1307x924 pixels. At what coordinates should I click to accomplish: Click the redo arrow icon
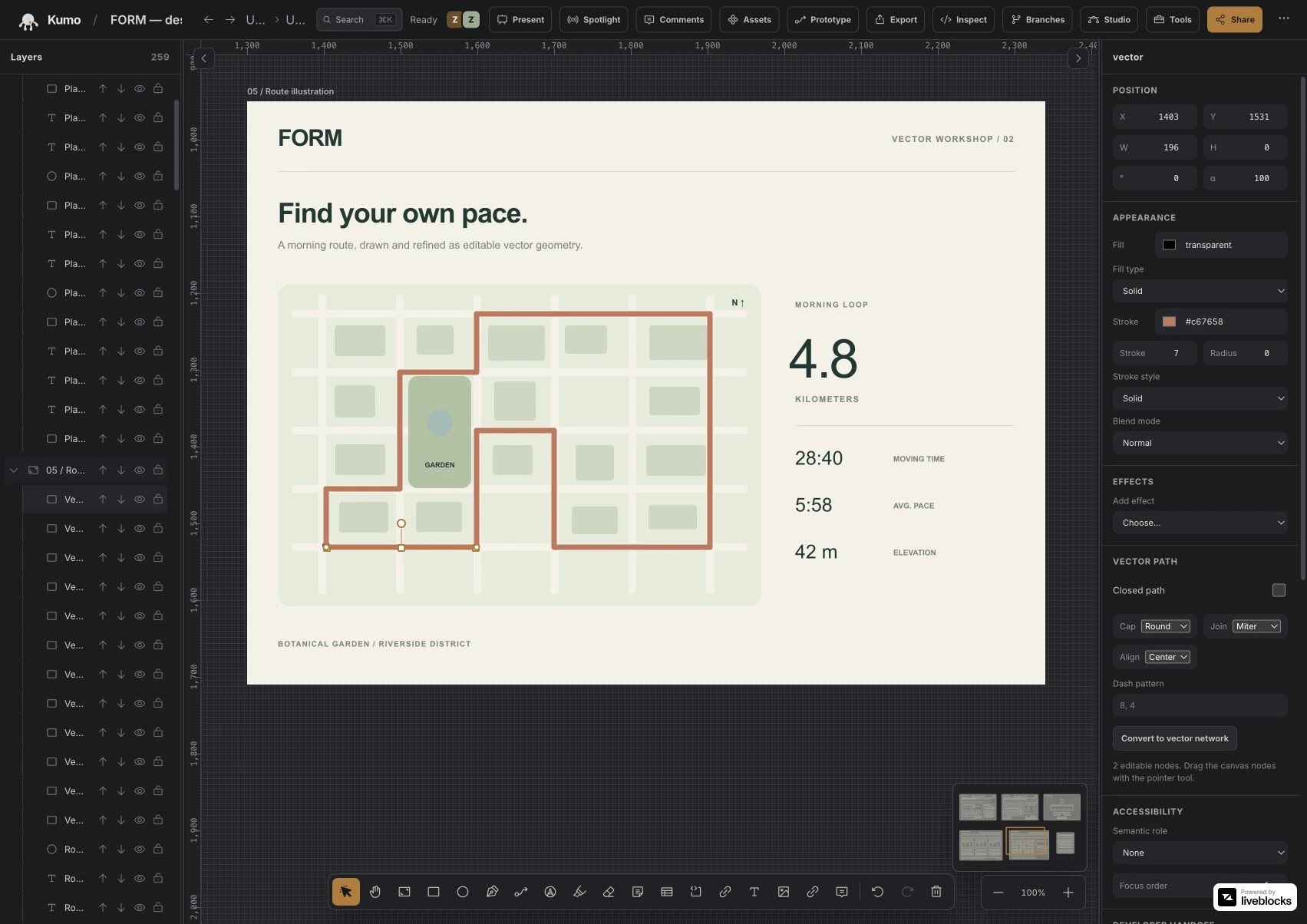pos(907,892)
